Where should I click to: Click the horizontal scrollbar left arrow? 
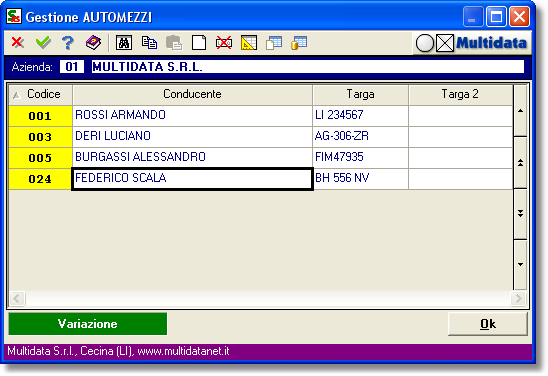click(17, 299)
